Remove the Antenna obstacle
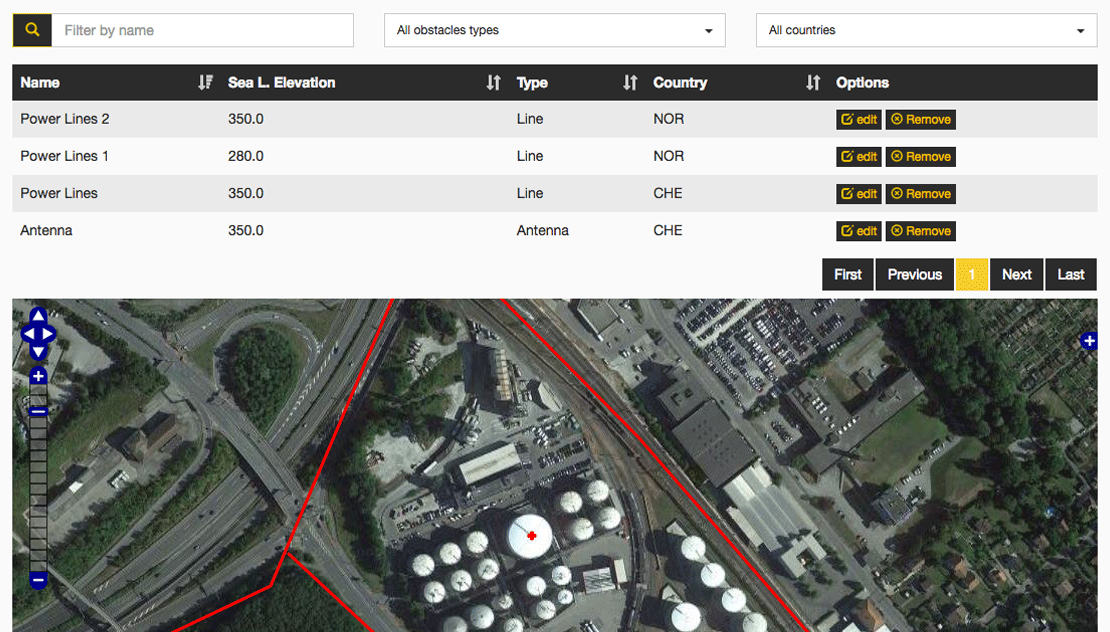 pyautogui.click(x=920, y=231)
